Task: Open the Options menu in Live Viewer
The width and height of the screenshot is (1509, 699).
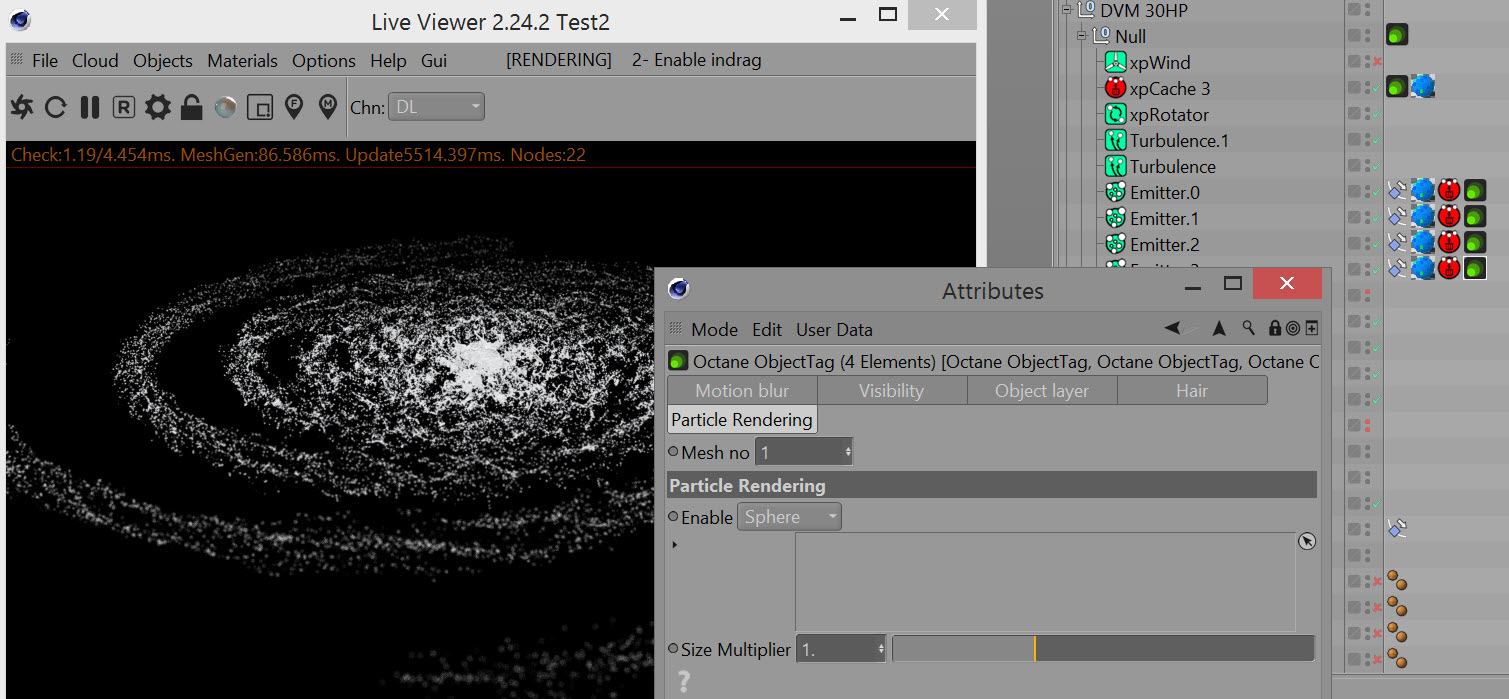Action: click(x=324, y=61)
